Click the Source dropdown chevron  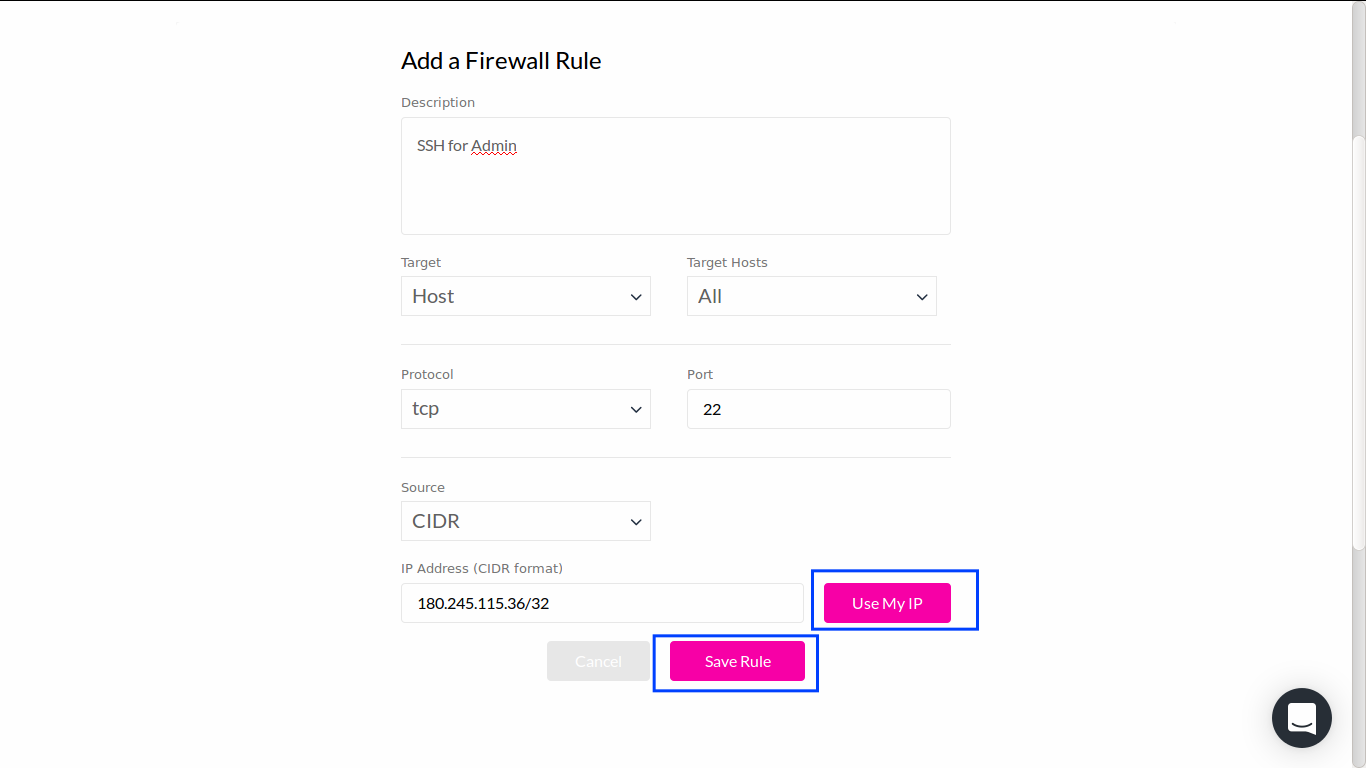pos(636,521)
